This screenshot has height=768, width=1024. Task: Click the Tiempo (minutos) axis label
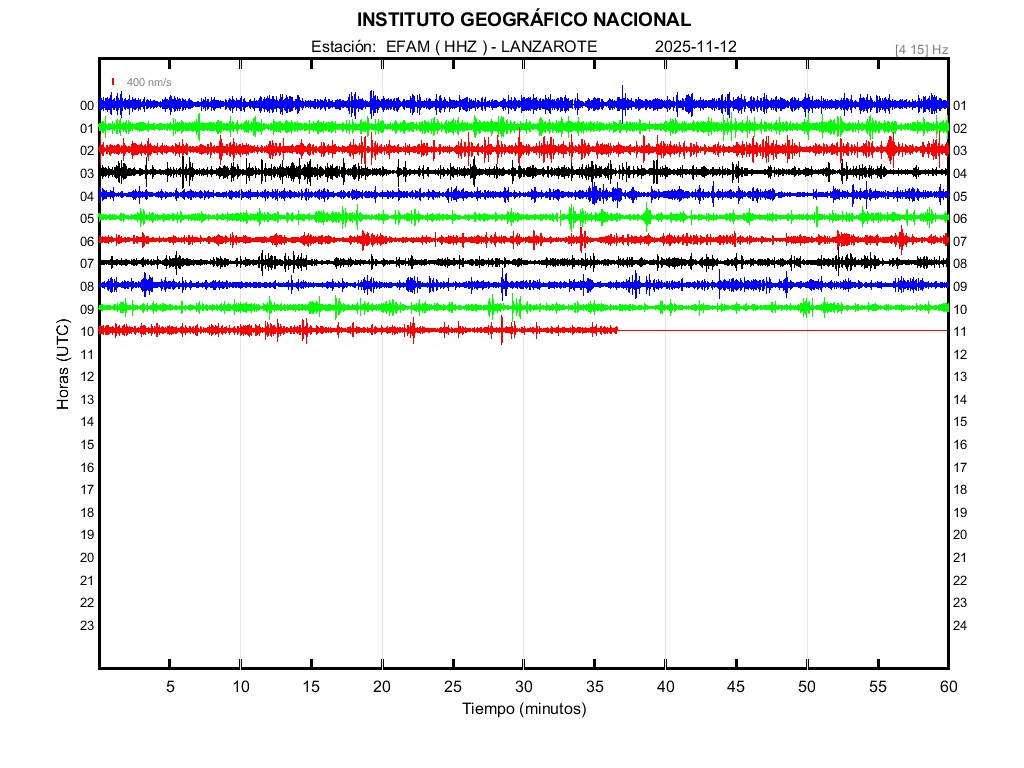[523, 709]
